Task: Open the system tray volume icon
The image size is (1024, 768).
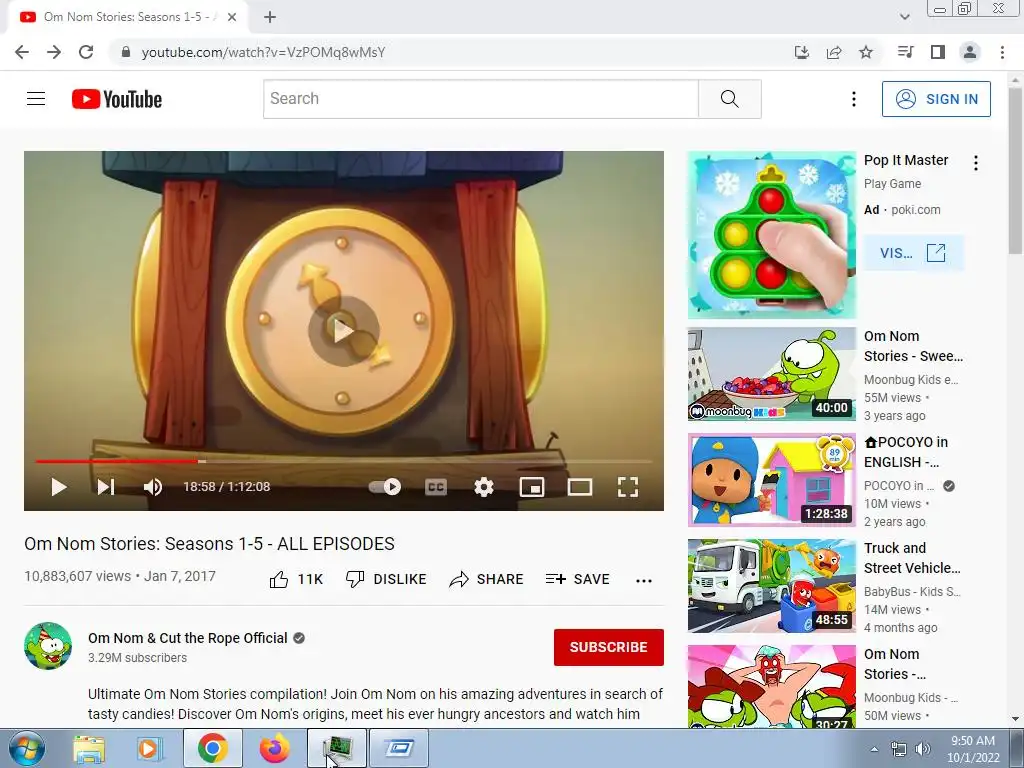Action: [923, 749]
